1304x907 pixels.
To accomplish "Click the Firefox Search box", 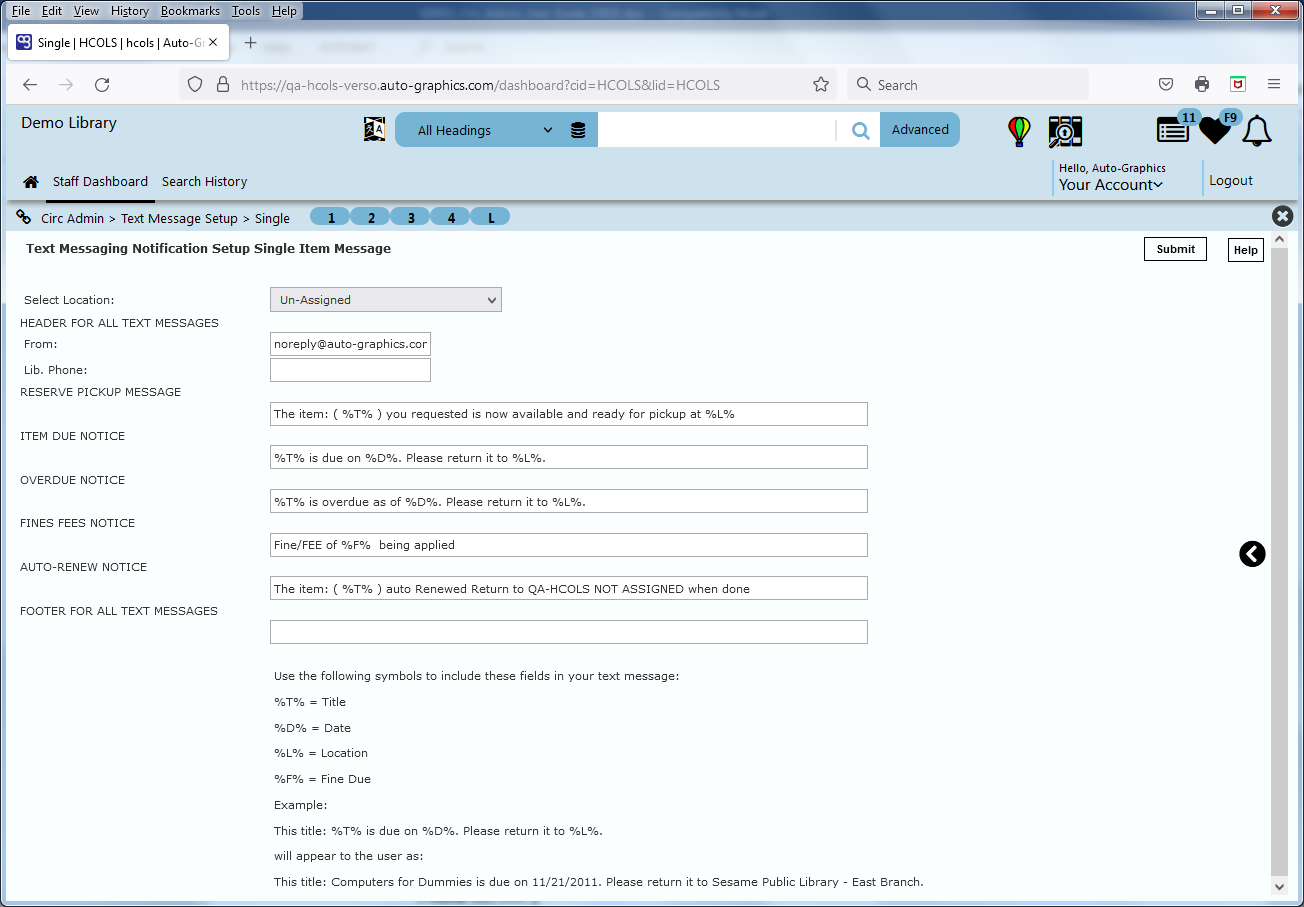I will point(968,85).
